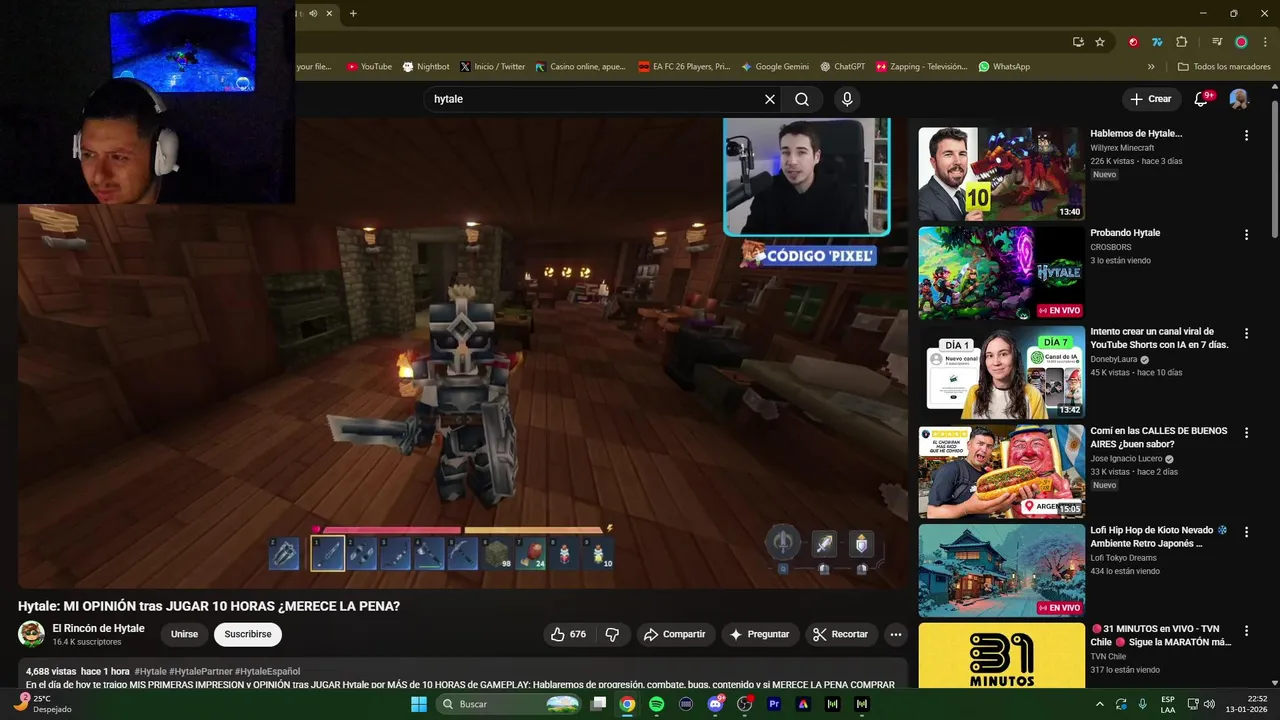Image resolution: width=1280 pixels, height=720 pixels.
Task: Show more bookmarks with chevron
Action: [x=1151, y=67]
